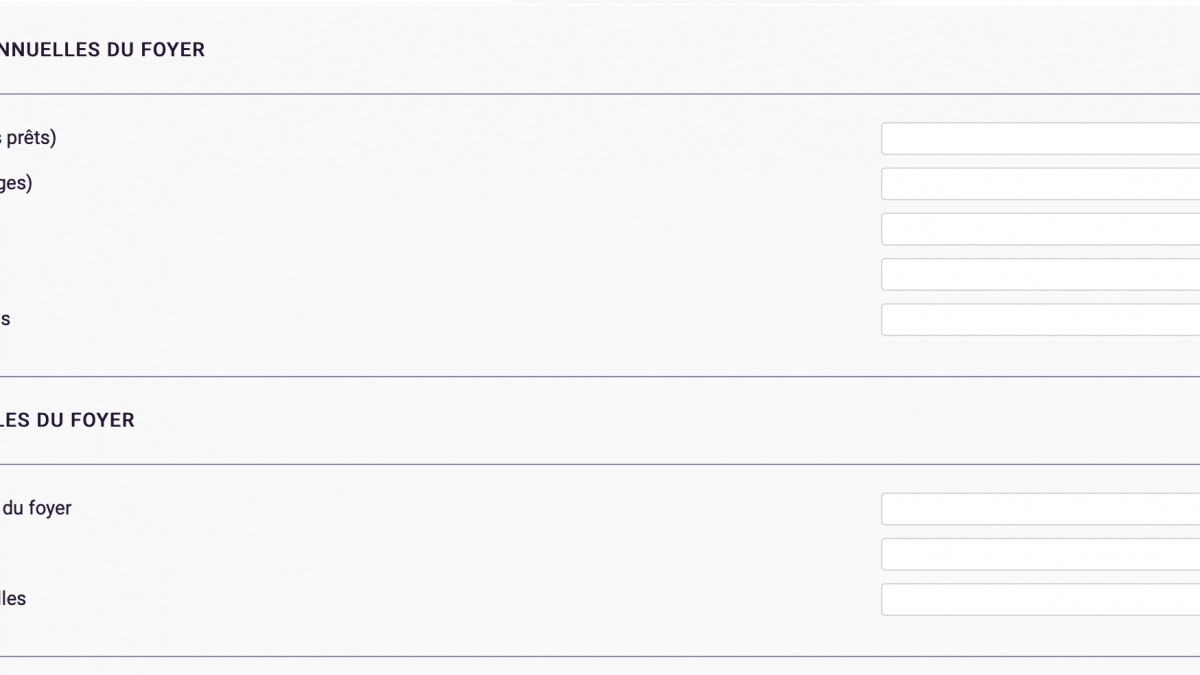Activate the input box on the lone "s" row
The image size is (1200, 675).
click(1040, 320)
